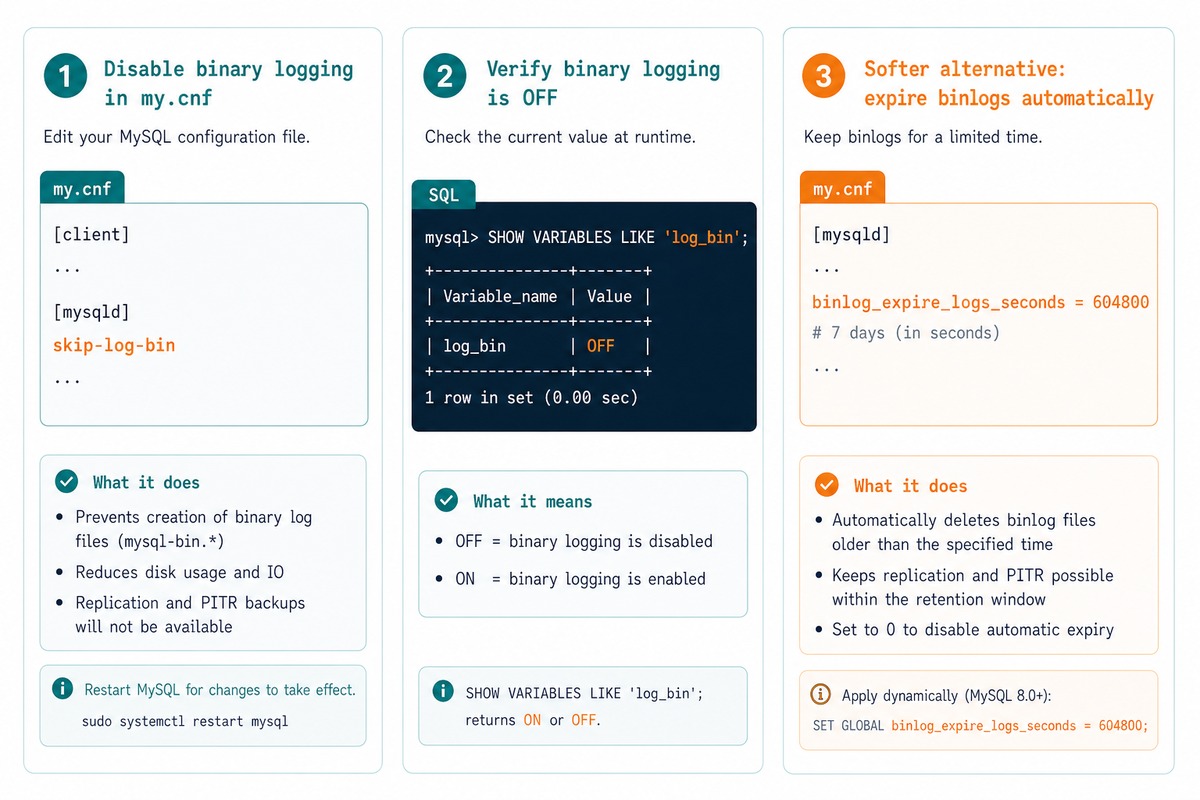Click "Edit your MySQL configuration file."
Screen dimensions: 1200x800
(x=177, y=137)
